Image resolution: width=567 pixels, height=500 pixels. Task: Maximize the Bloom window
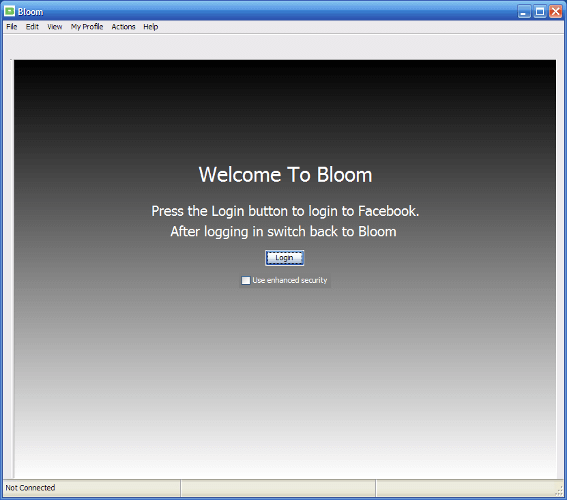[540, 12]
